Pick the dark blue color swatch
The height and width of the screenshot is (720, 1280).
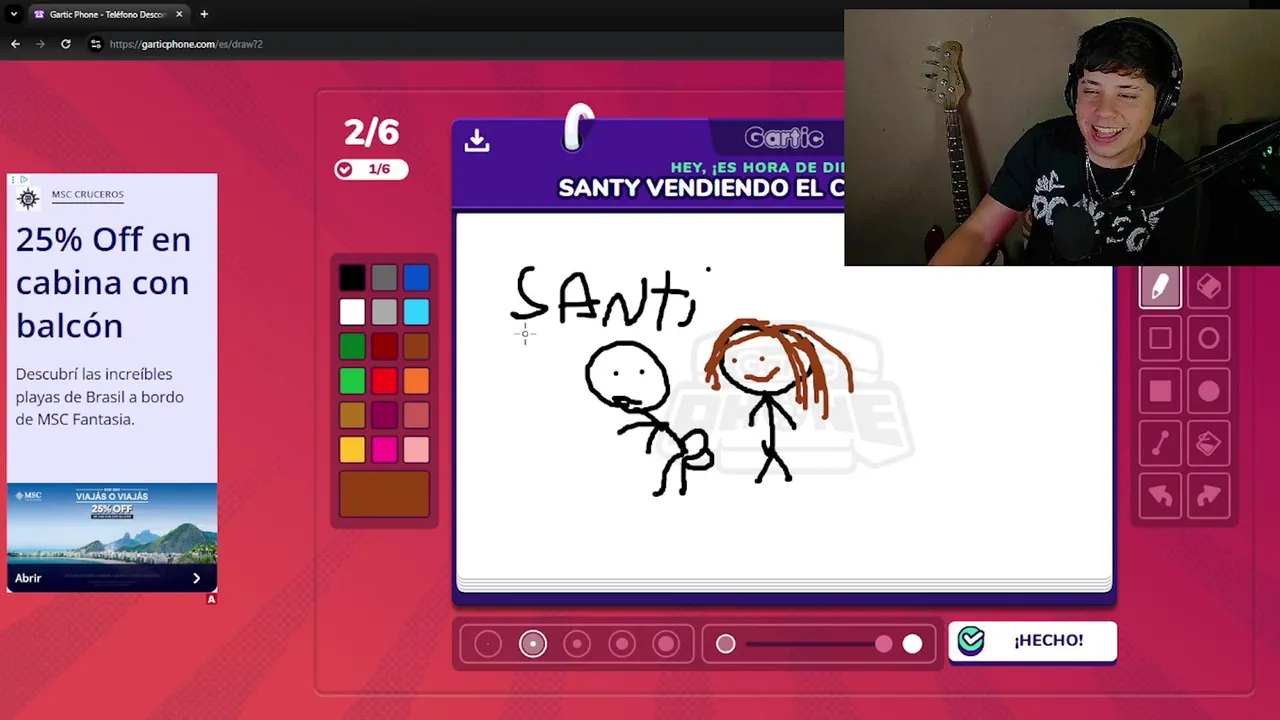[x=416, y=278]
